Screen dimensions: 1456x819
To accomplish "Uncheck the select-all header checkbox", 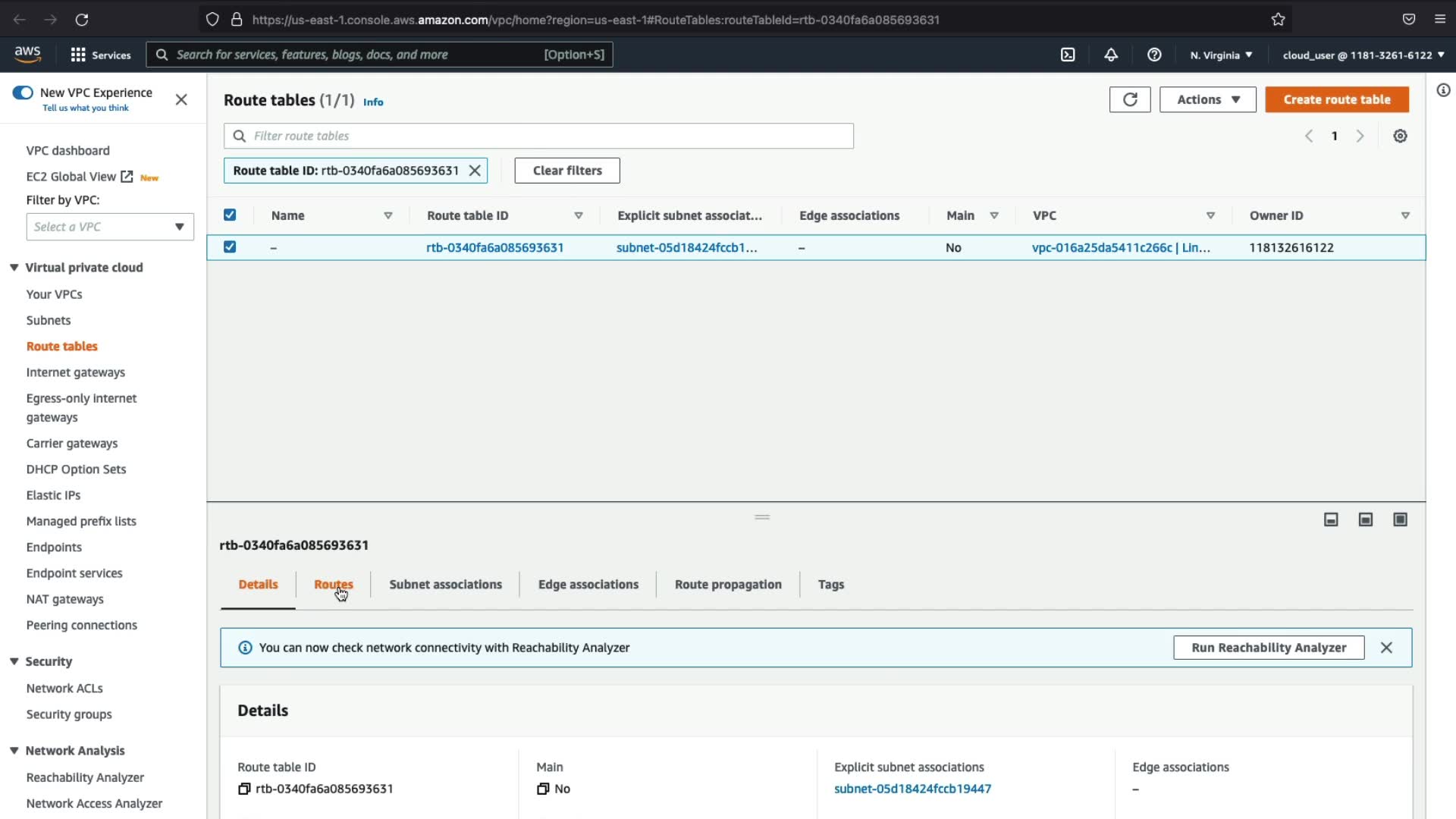I will 230,215.
